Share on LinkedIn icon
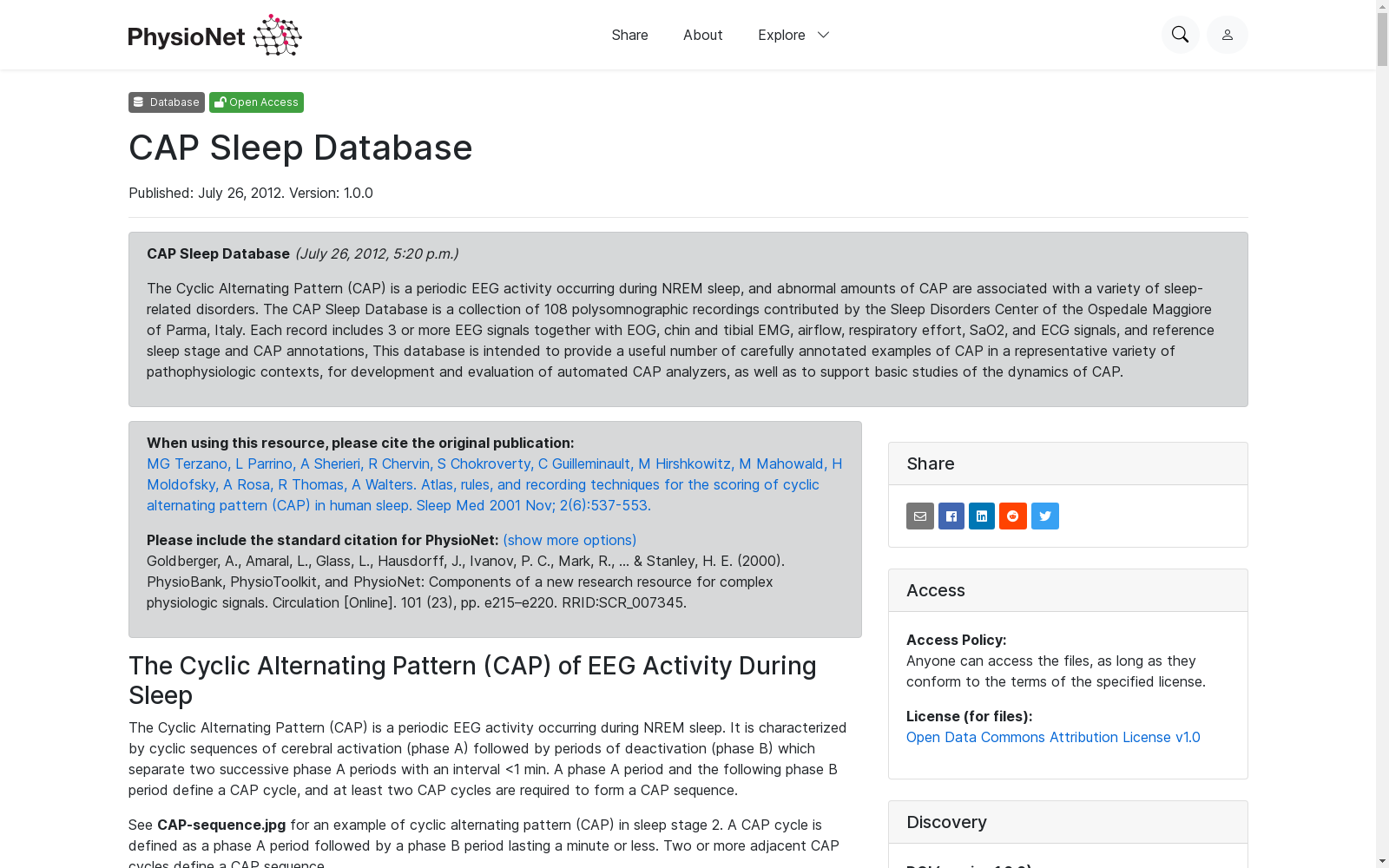This screenshot has height=868, width=1389. click(x=982, y=516)
